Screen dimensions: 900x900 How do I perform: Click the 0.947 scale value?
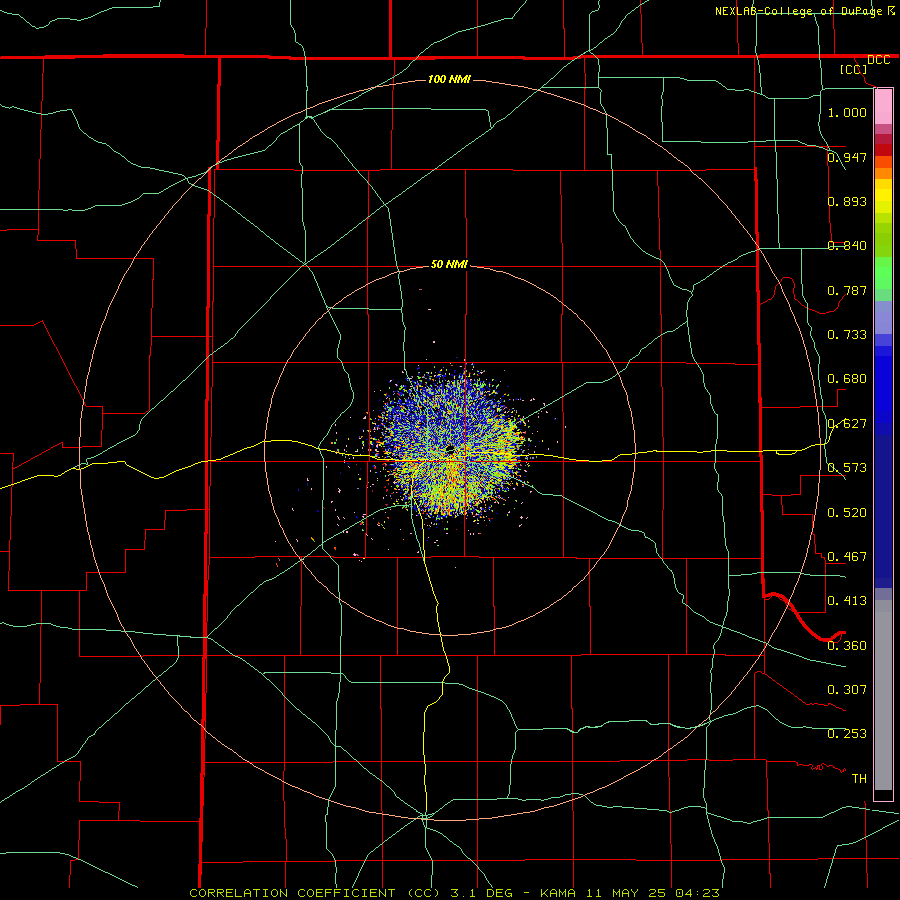[847, 157]
